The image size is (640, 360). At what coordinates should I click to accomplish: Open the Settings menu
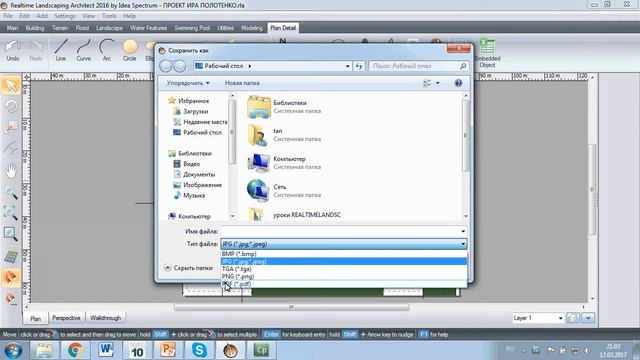[64, 16]
